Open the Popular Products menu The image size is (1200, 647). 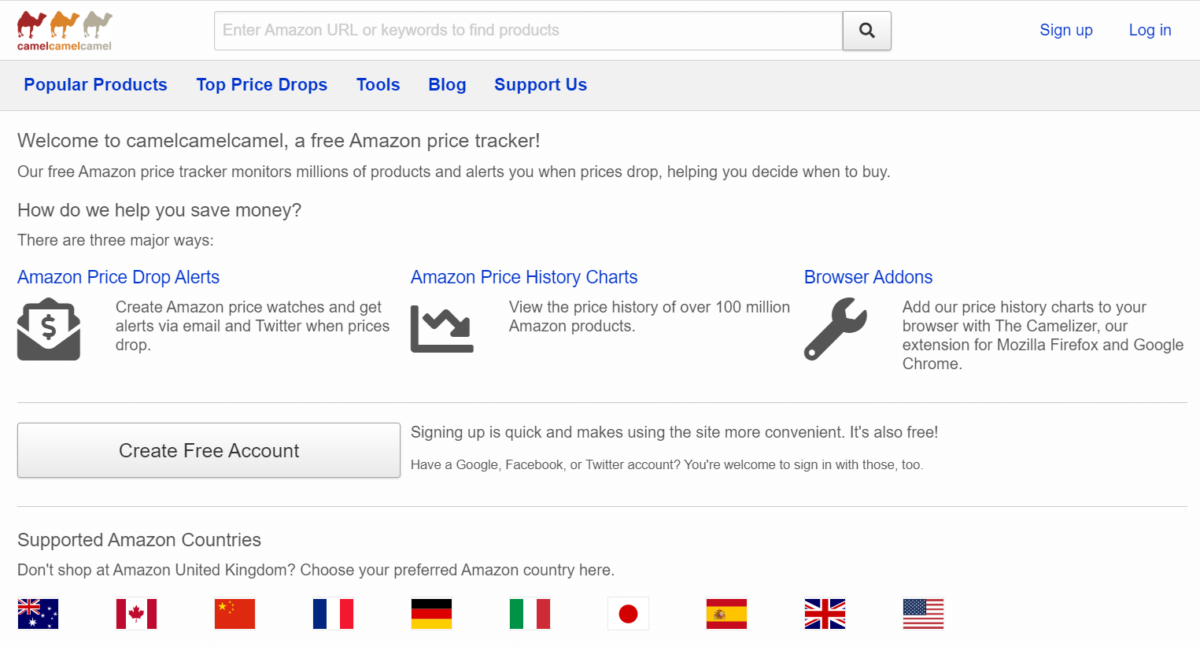coord(95,85)
